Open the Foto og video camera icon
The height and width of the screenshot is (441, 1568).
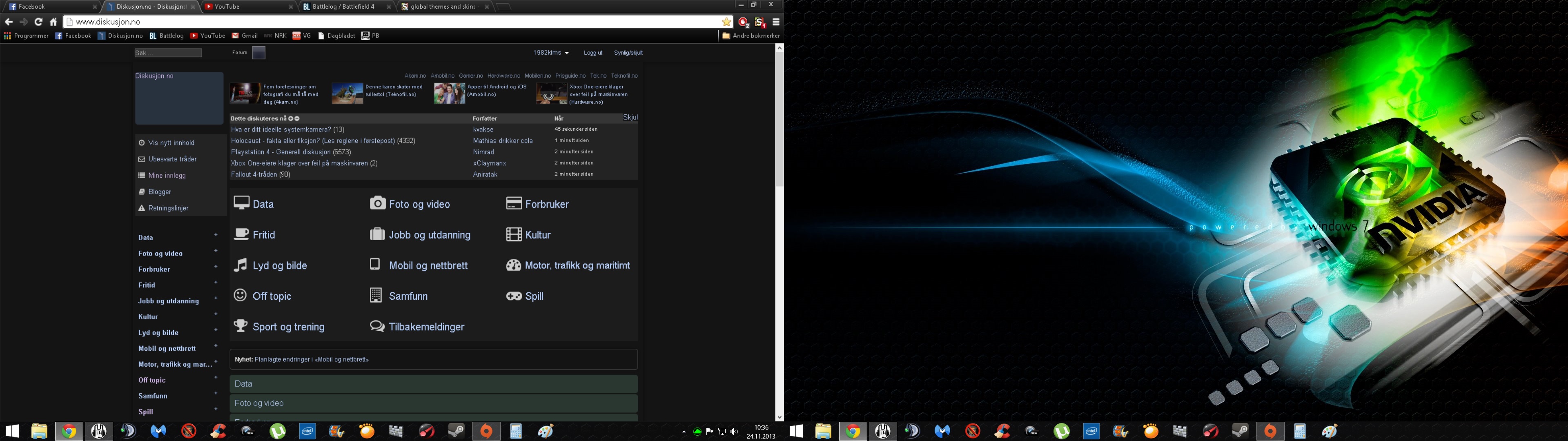(377, 203)
